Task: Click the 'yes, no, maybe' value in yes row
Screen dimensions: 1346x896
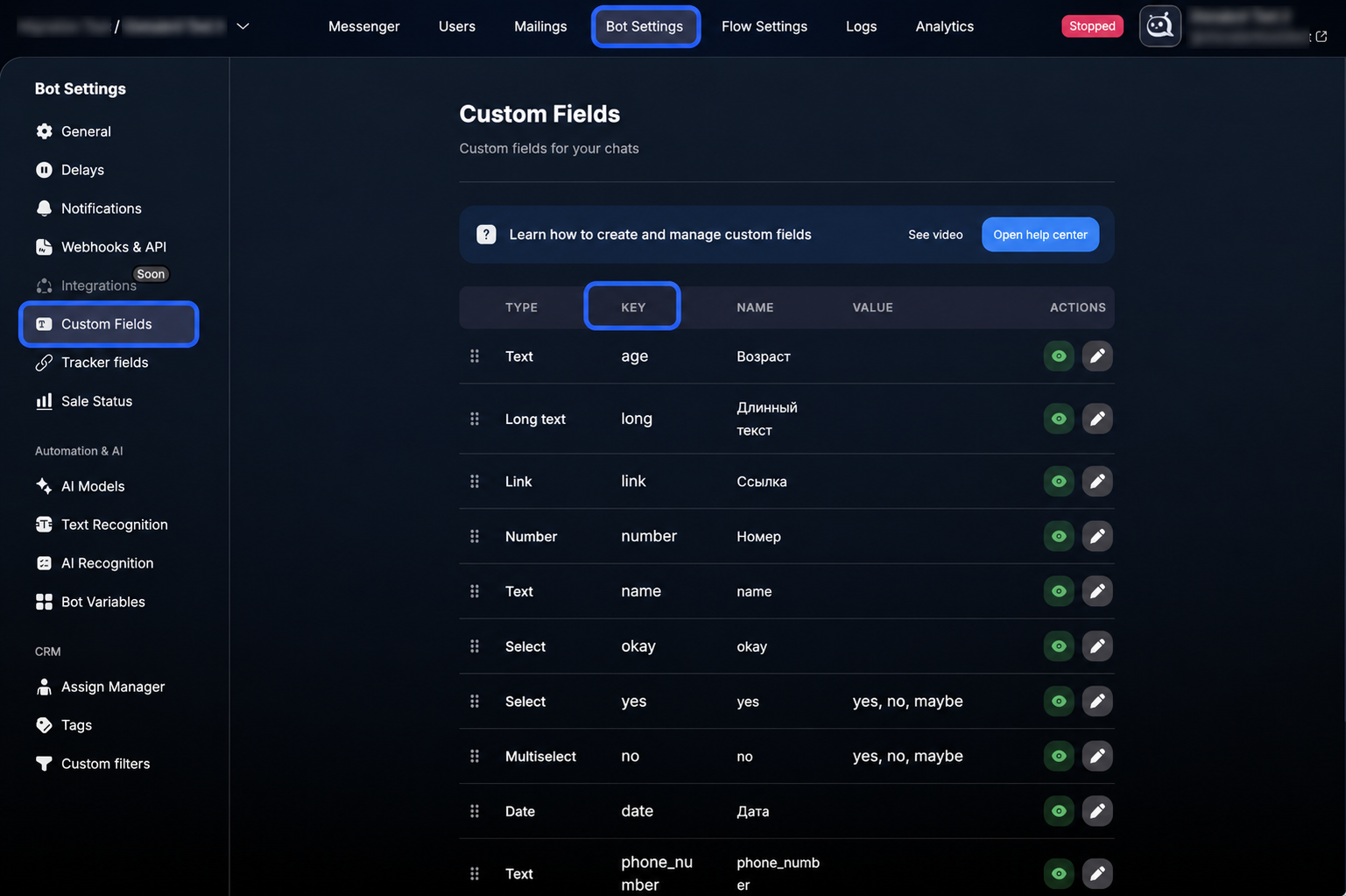Action: click(907, 702)
